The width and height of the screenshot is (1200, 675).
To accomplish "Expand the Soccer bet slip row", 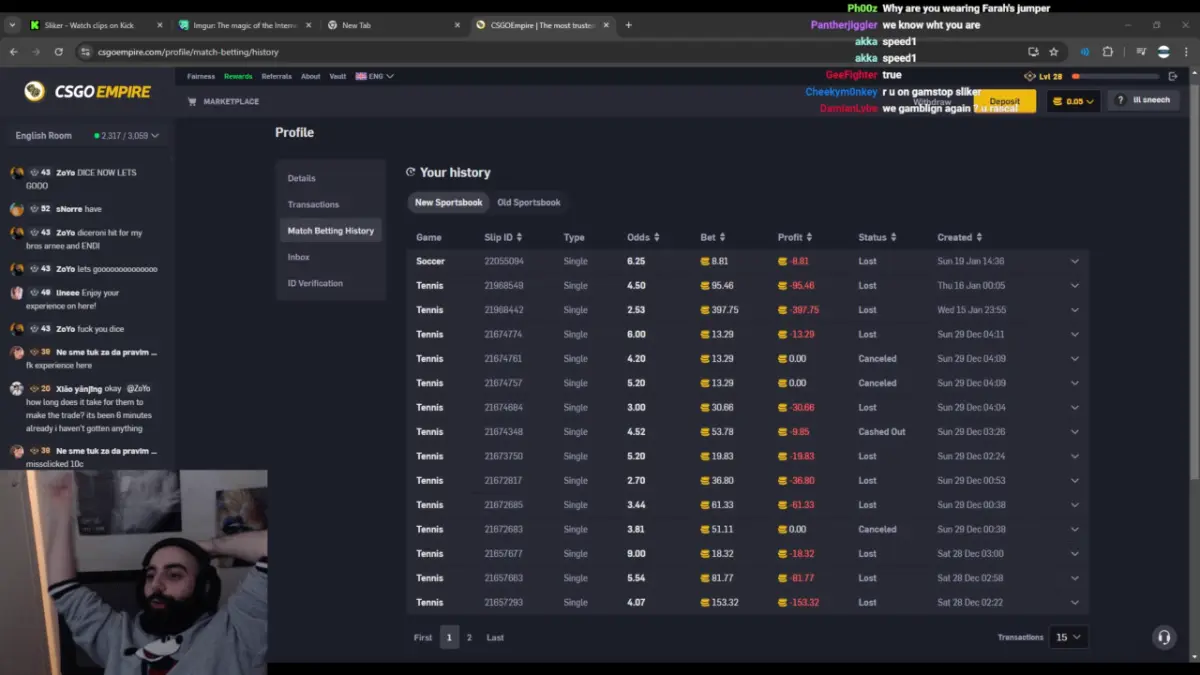I will [1075, 261].
